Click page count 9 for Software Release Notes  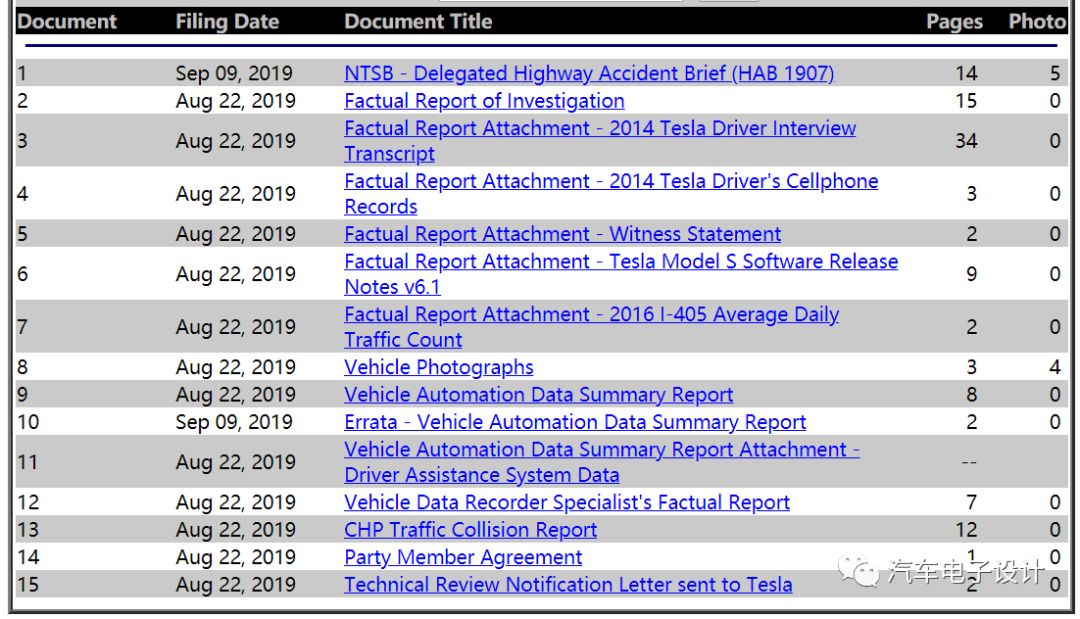point(971,274)
